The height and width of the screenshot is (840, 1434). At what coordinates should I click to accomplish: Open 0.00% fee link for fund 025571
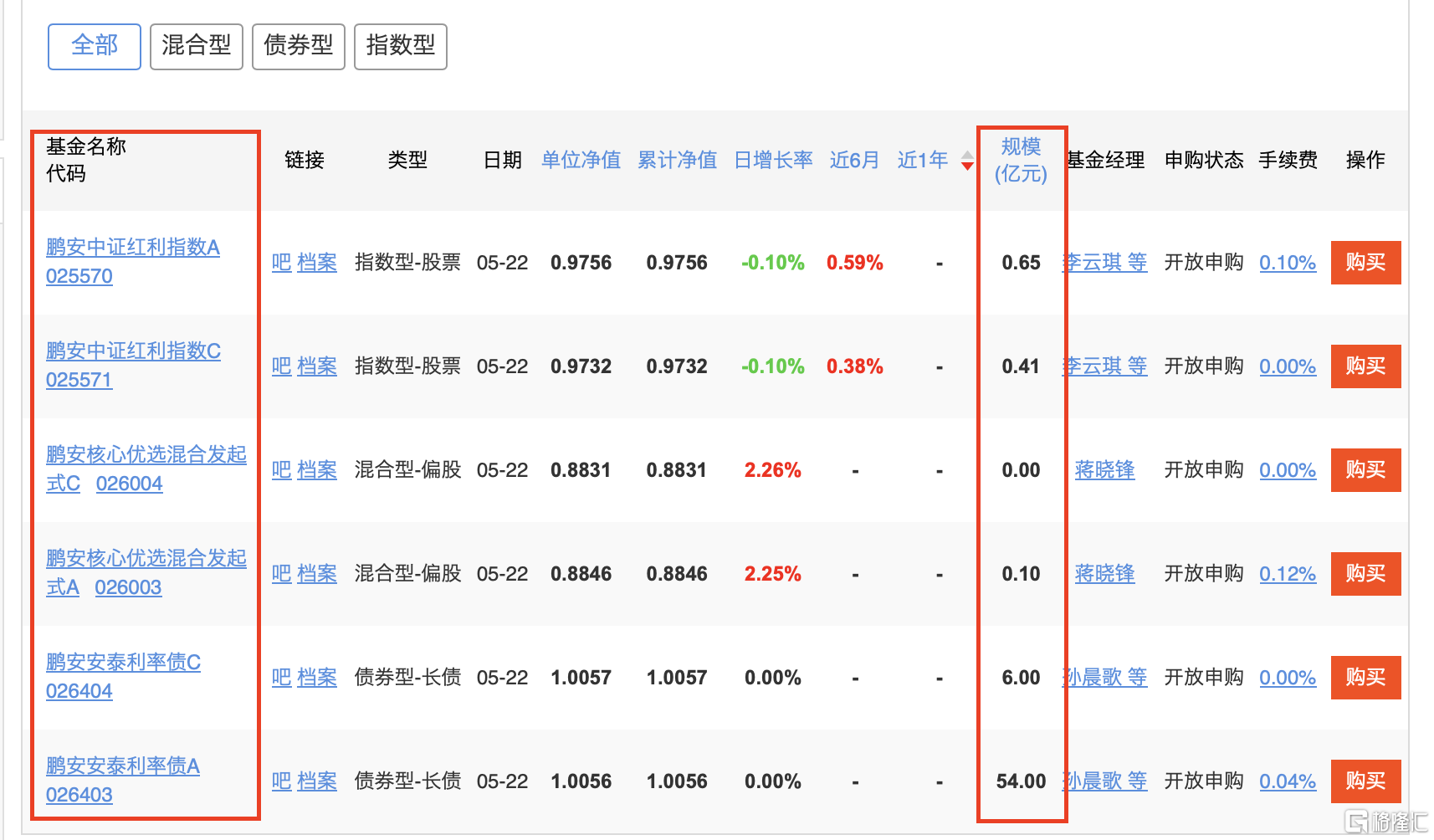(1288, 366)
